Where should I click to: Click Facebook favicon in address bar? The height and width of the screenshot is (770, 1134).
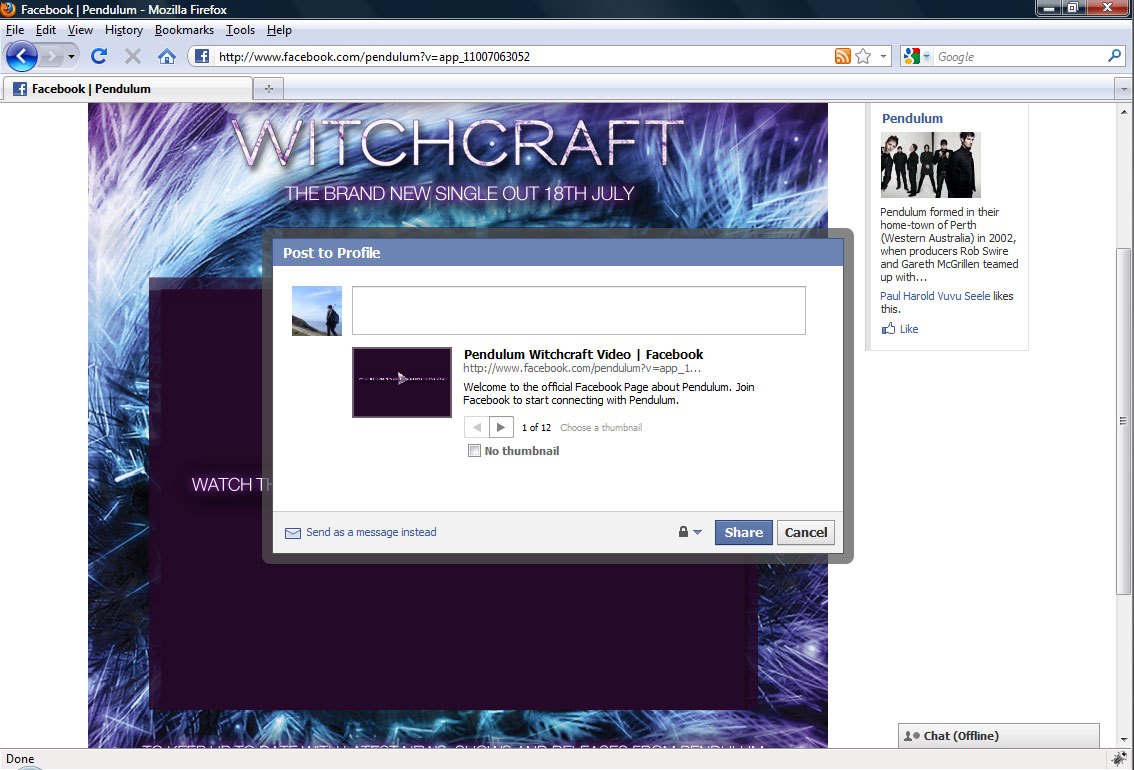pos(202,56)
